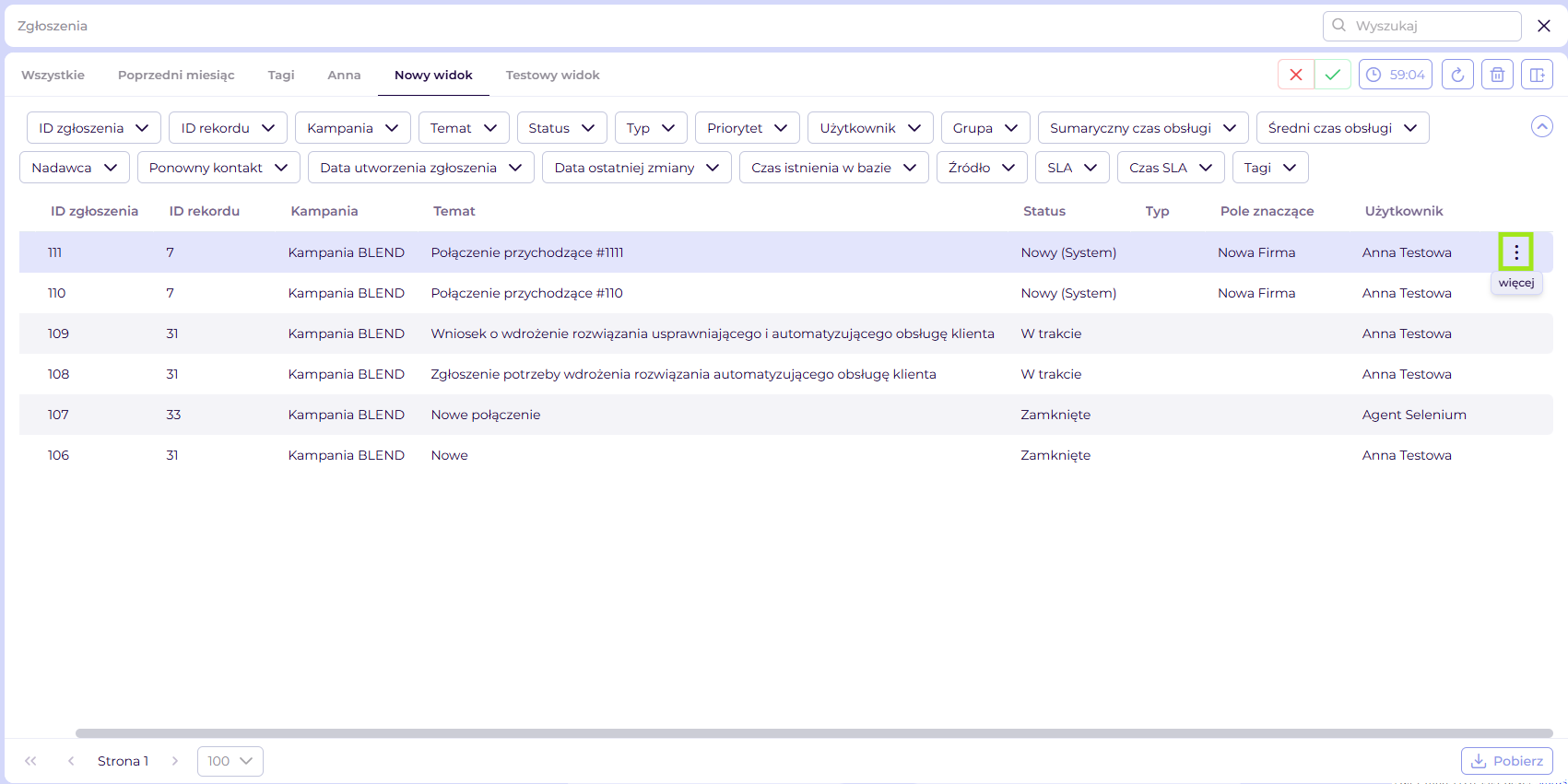Open the three-dot more menu on row 111
Image resolution: width=1568 pixels, height=784 pixels.
pyautogui.click(x=1515, y=252)
